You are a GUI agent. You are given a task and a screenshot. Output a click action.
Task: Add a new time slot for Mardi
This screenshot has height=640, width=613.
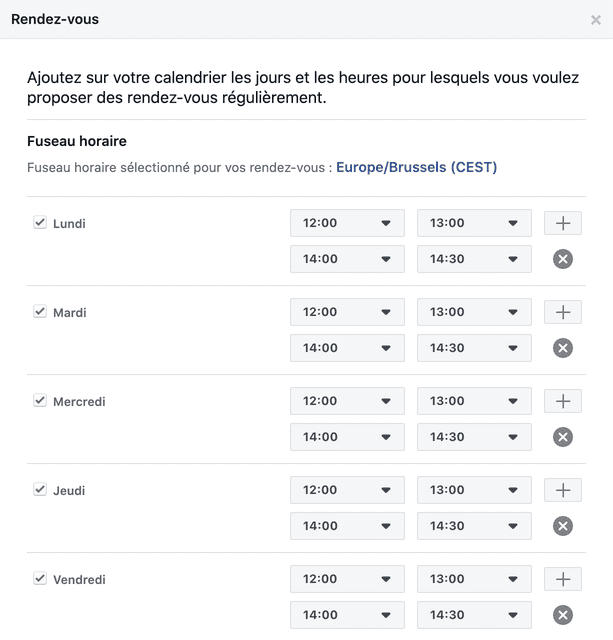(x=562, y=312)
